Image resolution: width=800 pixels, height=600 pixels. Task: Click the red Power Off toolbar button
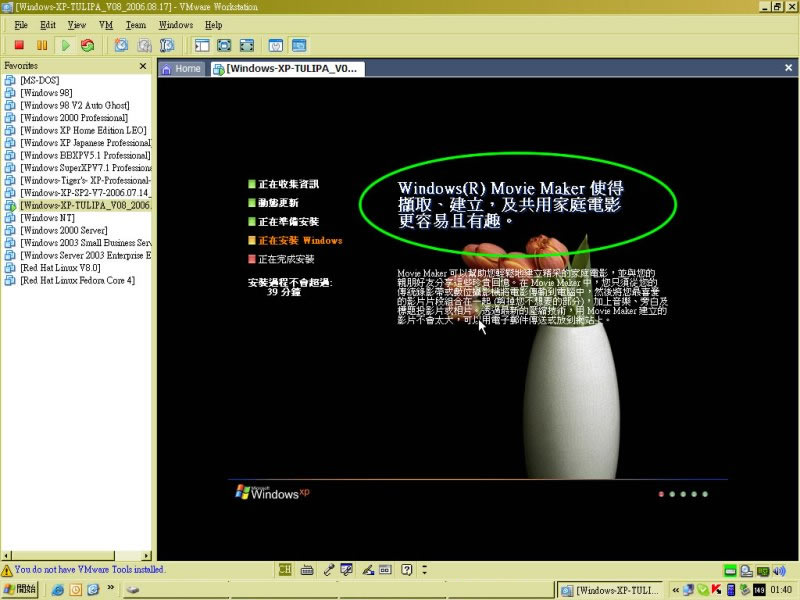point(19,45)
